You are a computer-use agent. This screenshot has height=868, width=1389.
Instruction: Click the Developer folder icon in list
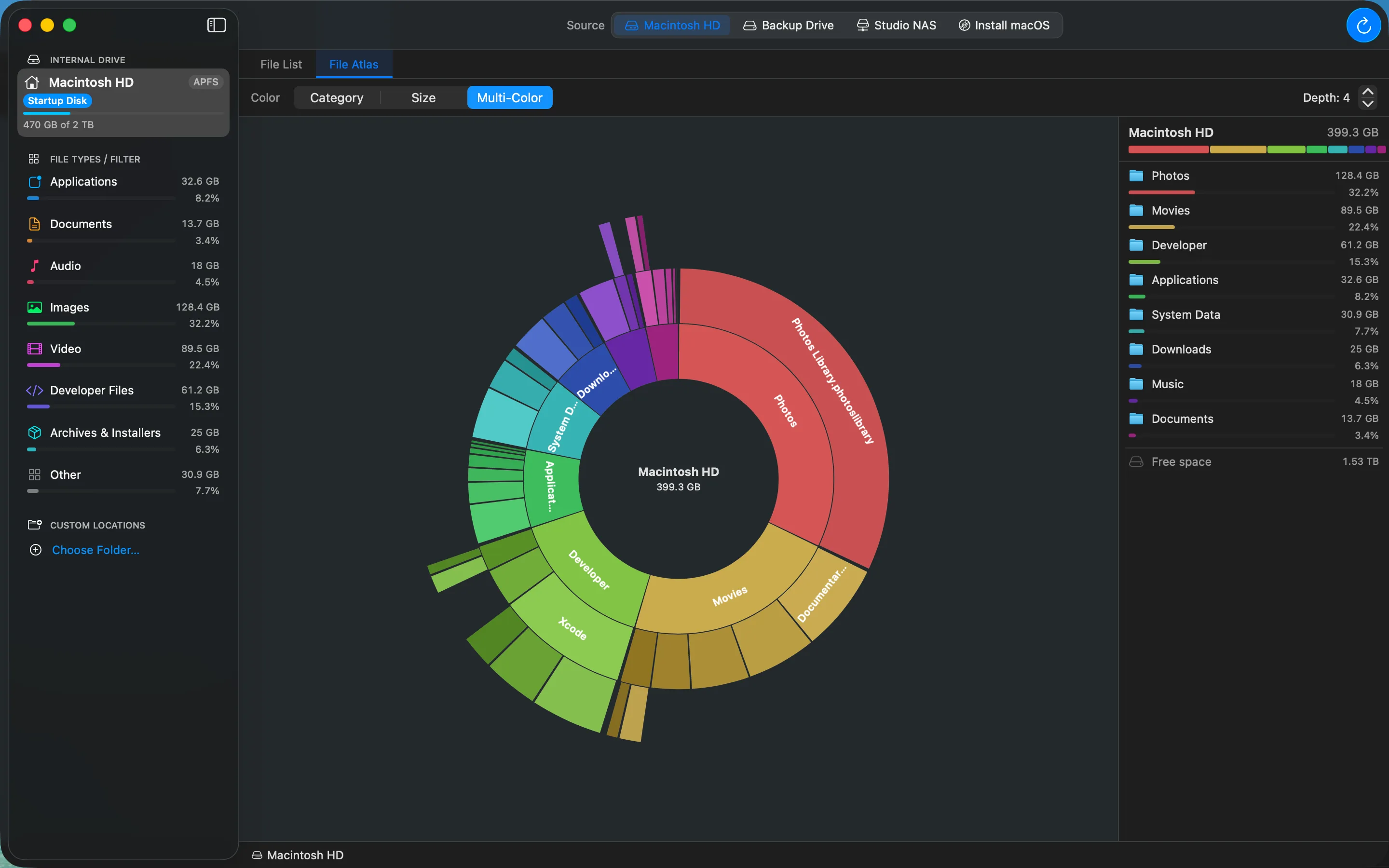(1136, 245)
